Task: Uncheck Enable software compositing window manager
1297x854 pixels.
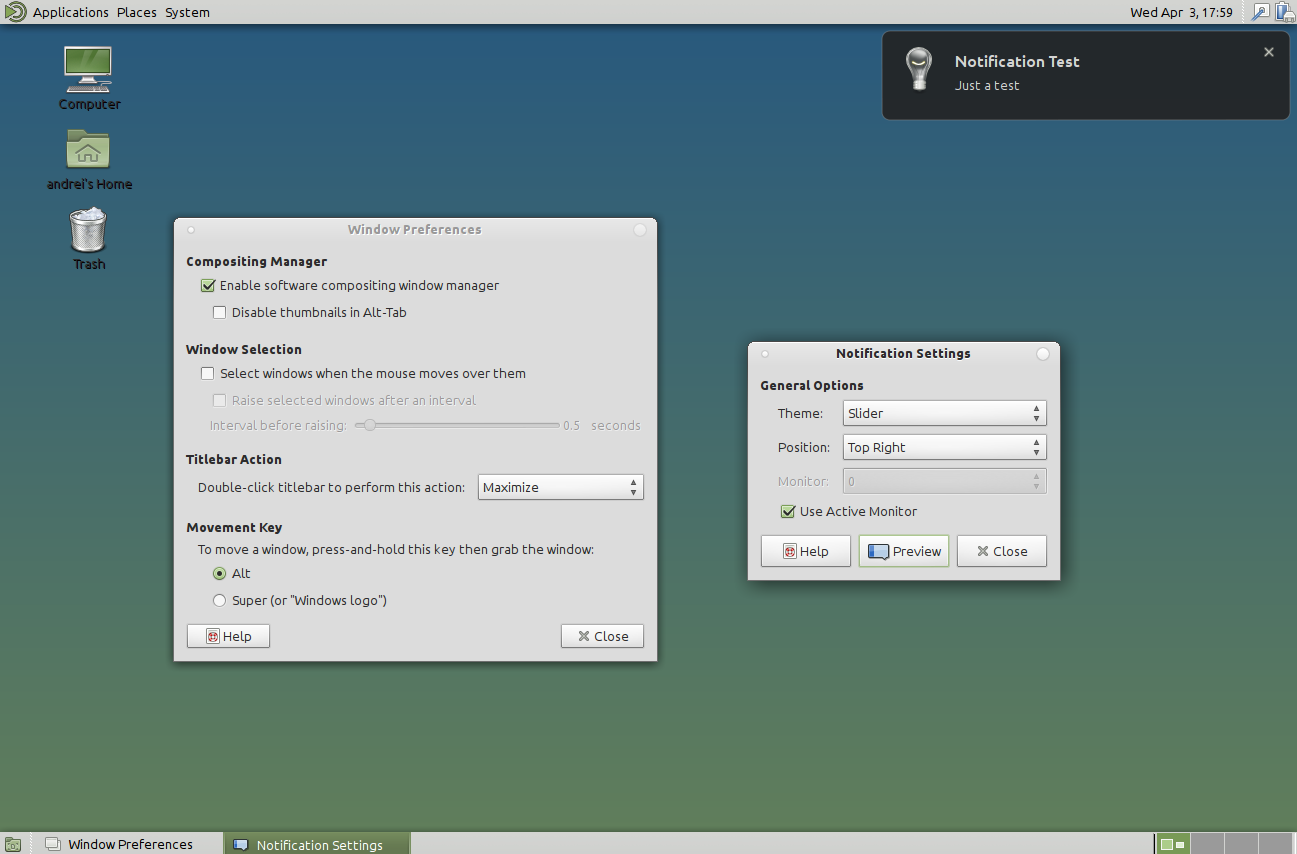Action: [x=208, y=285]
